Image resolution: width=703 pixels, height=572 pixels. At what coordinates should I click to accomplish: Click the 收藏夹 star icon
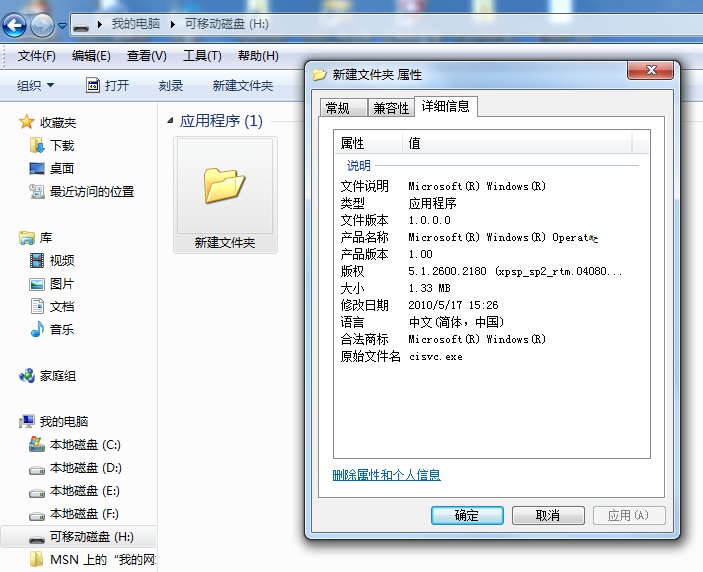tap(26, 122)
